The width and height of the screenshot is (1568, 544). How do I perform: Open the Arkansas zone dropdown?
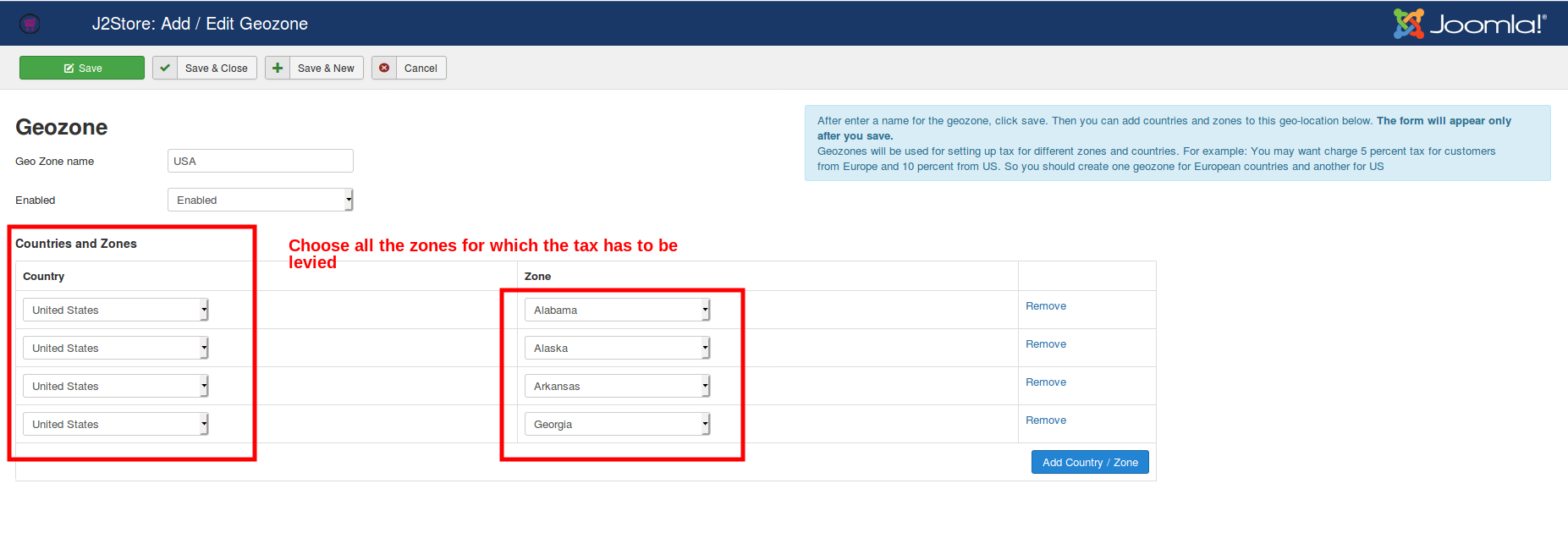pyautogui.click(x=618, y=386)
